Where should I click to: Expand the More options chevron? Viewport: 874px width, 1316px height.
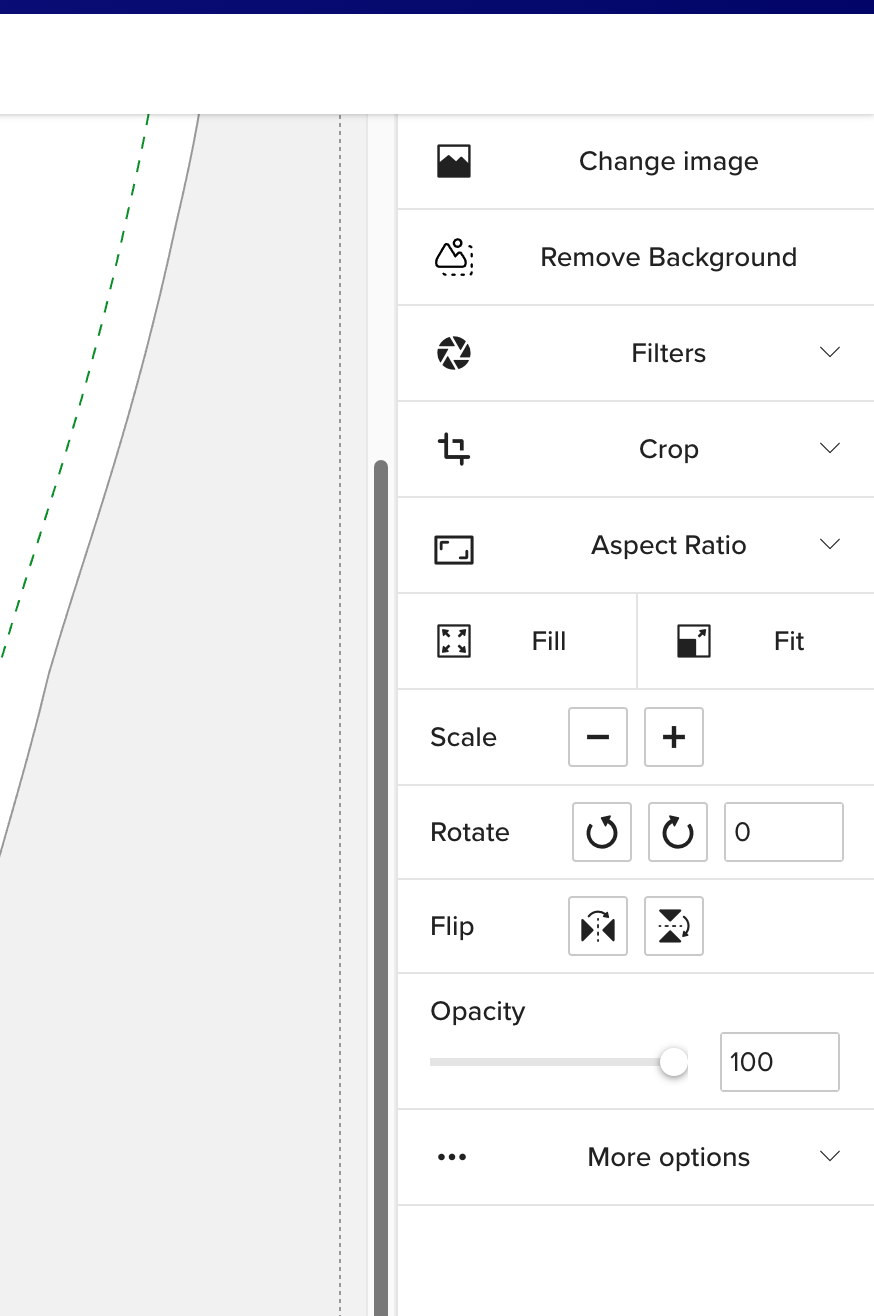click(x=830, y=1156)
